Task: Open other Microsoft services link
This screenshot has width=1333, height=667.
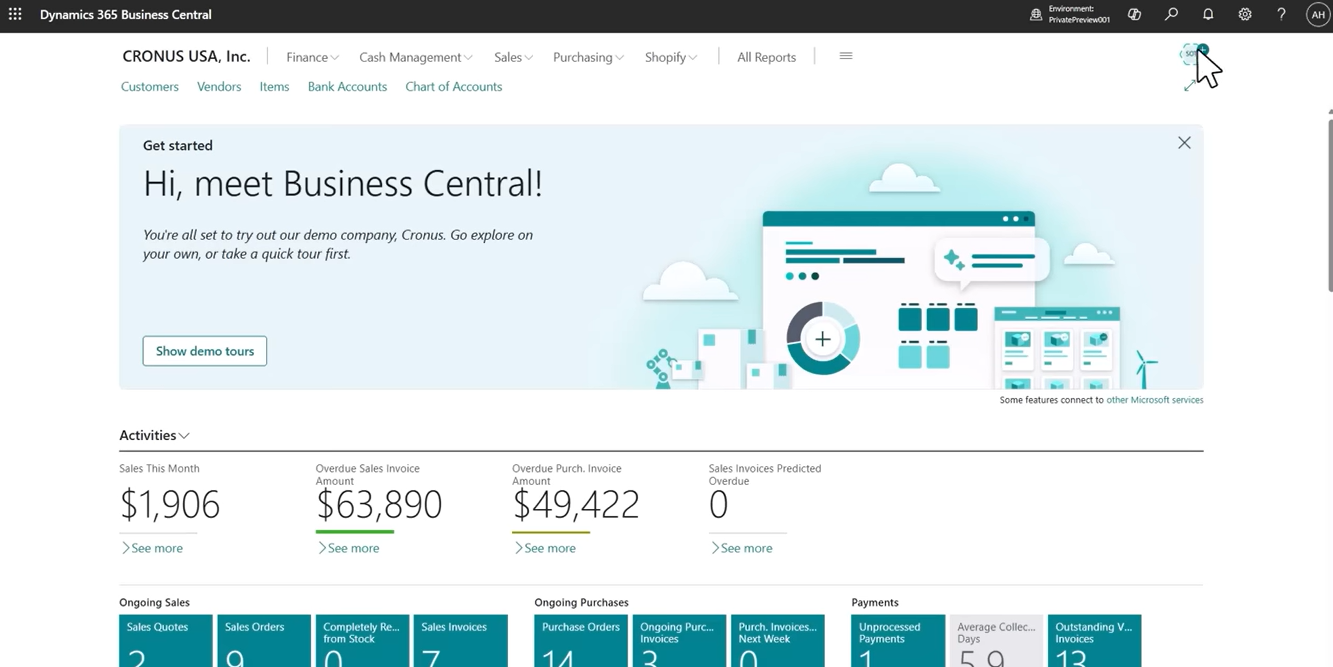Action: click(x=1154, y=400)
